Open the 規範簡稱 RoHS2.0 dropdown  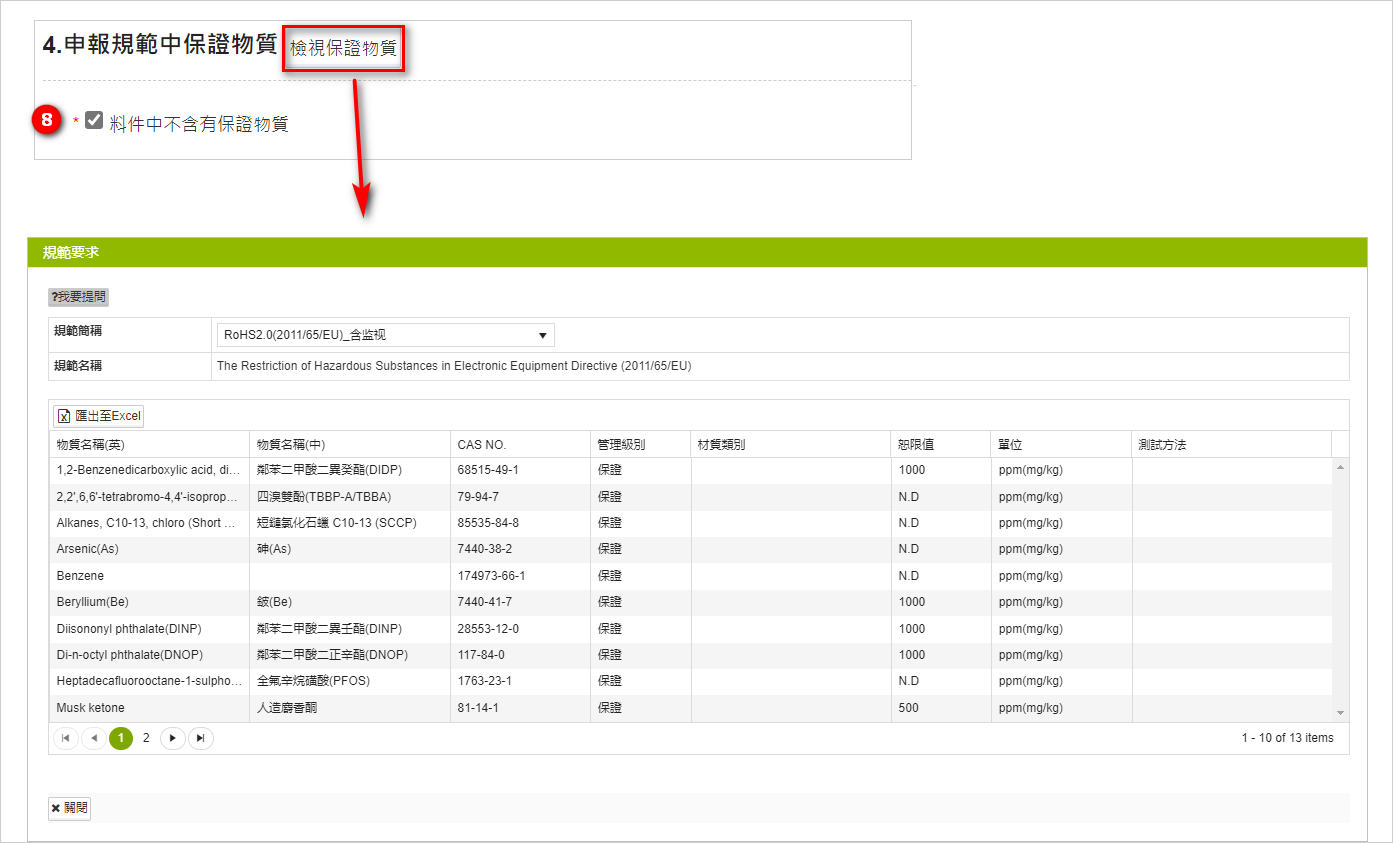[385, 335]
